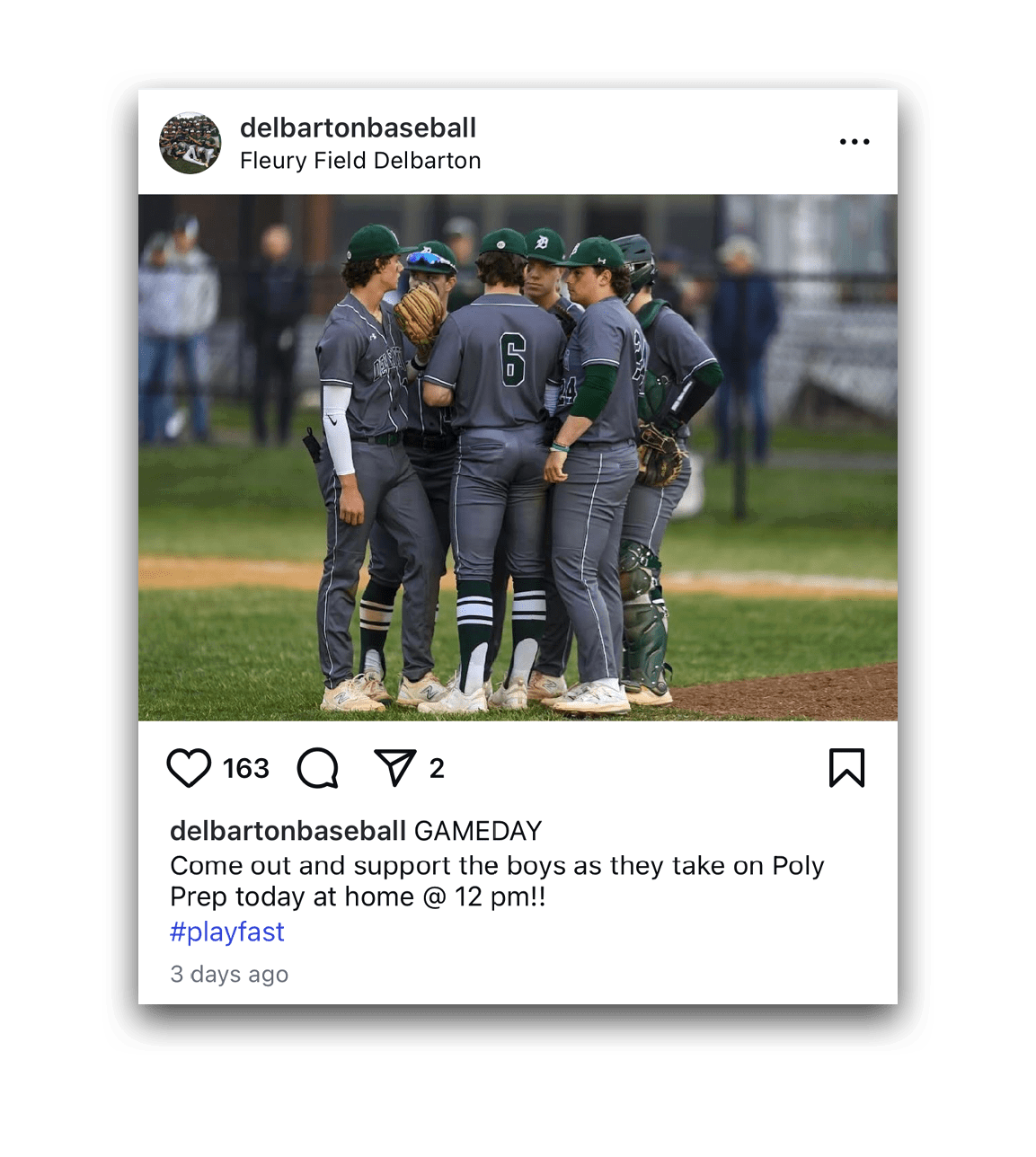
Task: Like the post with the heart icon
Action: 189,768
